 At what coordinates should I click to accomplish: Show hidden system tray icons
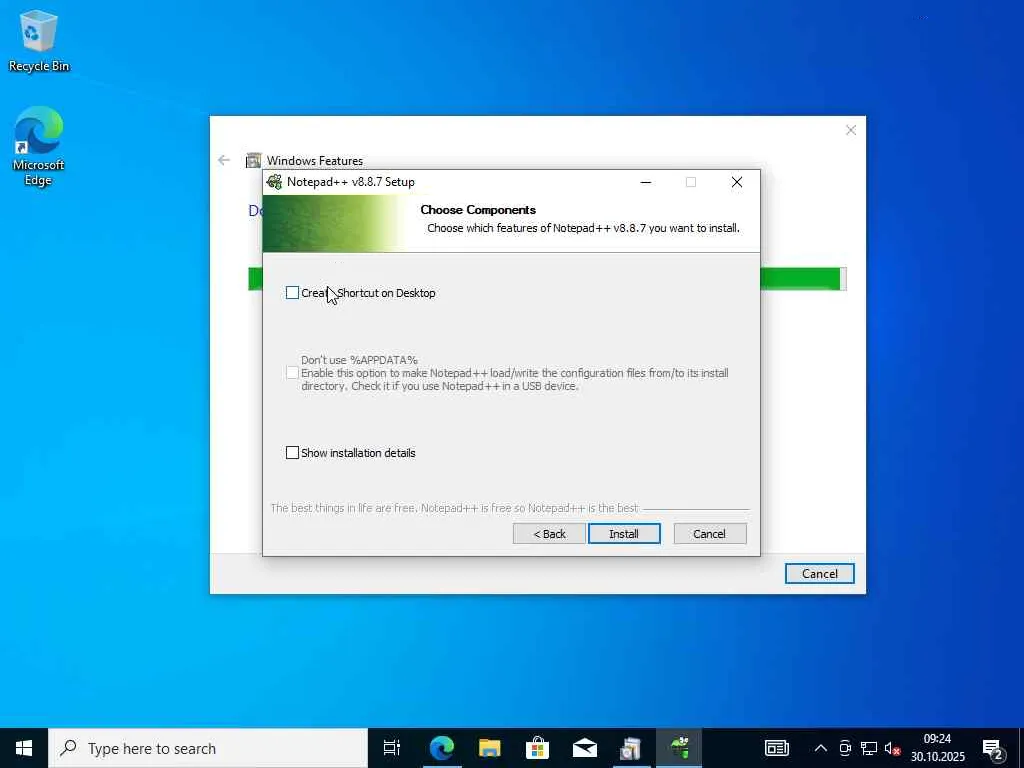(820, 748)
